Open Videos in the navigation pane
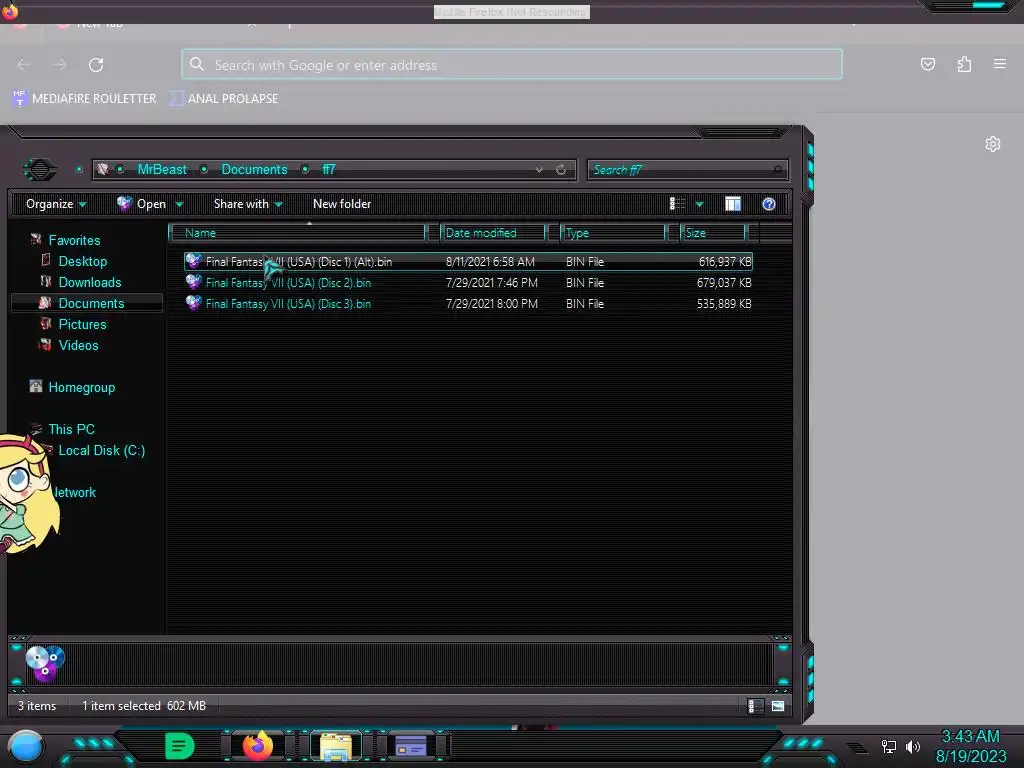 [x=78, y=345]
